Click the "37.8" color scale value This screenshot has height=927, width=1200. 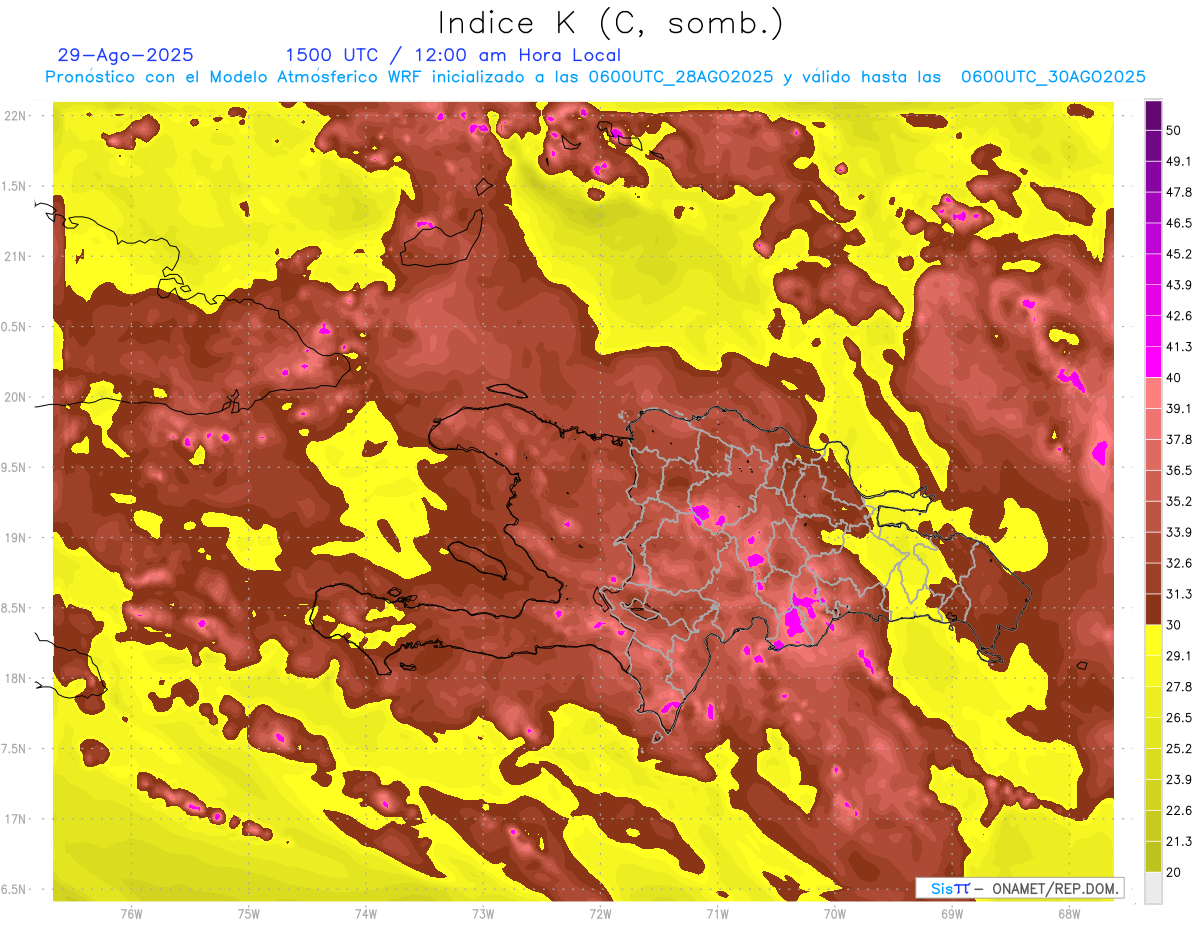click(x=1178, y=439)
